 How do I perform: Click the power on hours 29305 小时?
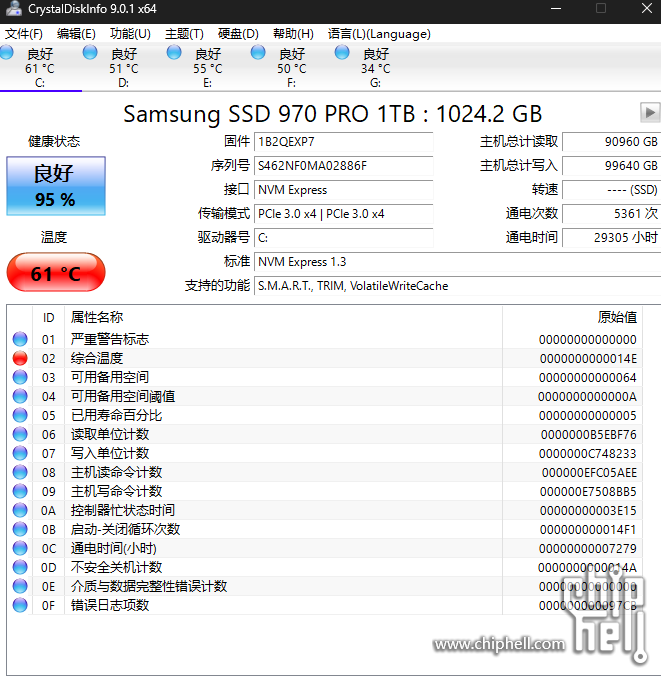(x=611, y=238)
